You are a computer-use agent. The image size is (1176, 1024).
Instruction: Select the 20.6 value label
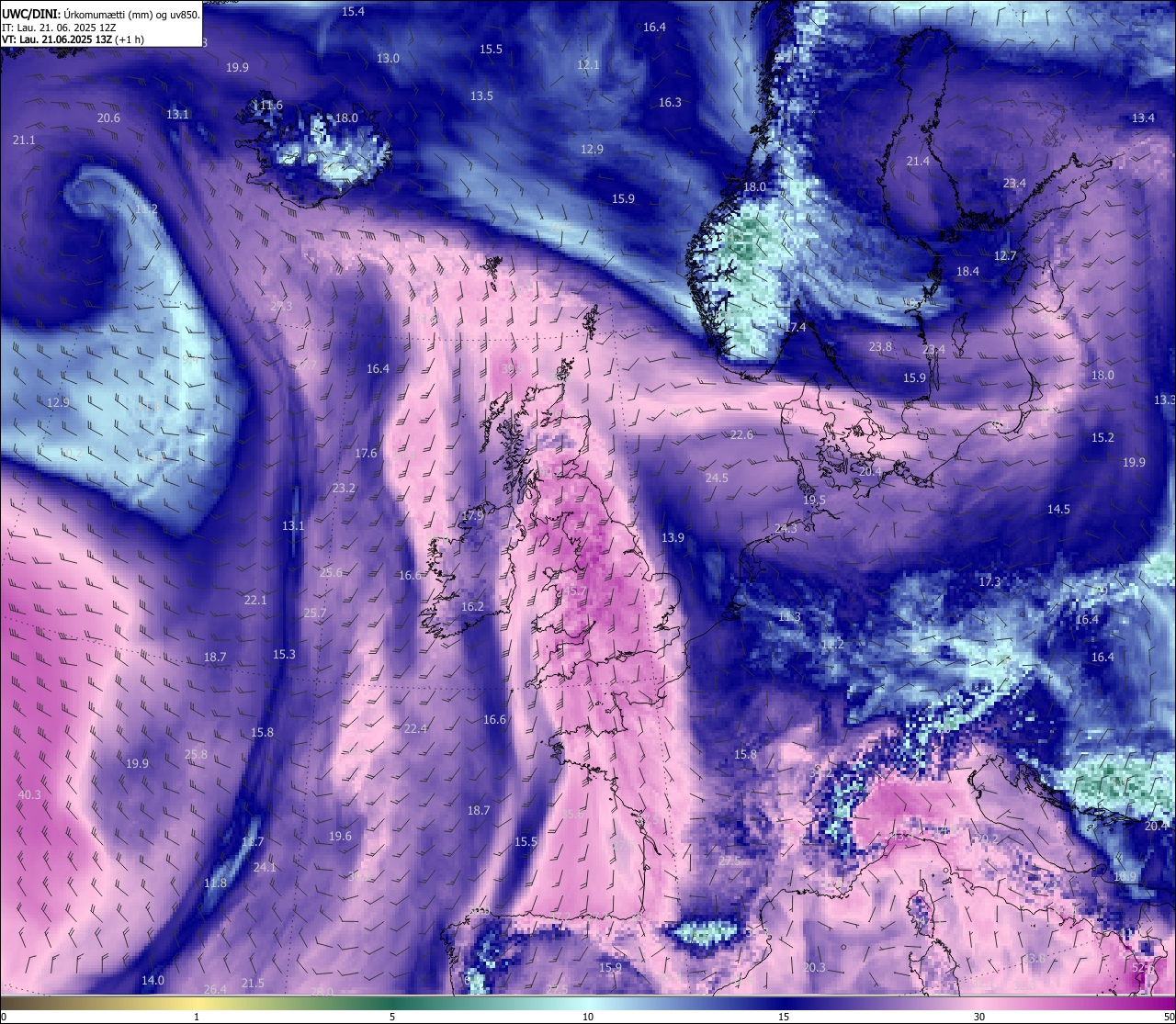pyautogui.click(x=108, y=118)
